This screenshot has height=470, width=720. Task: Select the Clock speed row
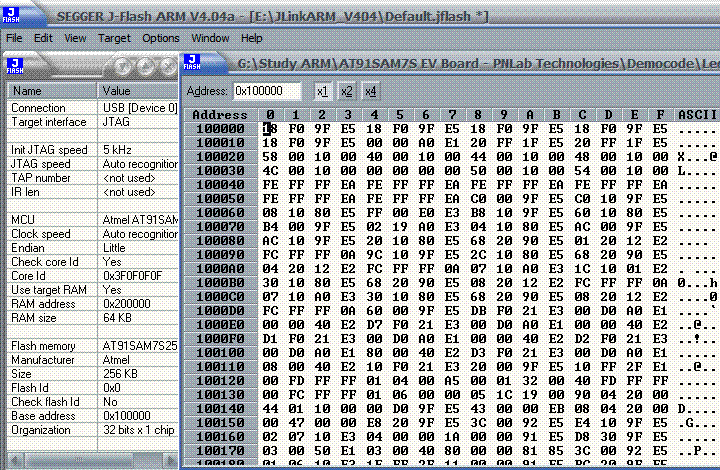[93, 234]
